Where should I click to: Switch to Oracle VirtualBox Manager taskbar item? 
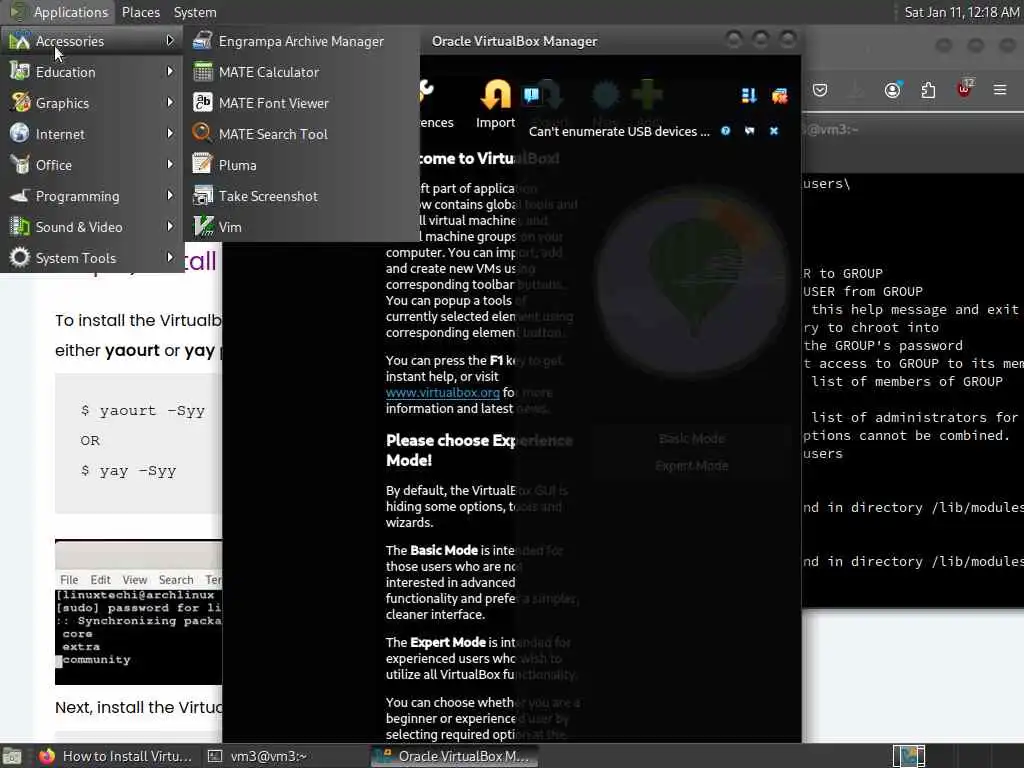pyautogui.click(x=455, y=756)
